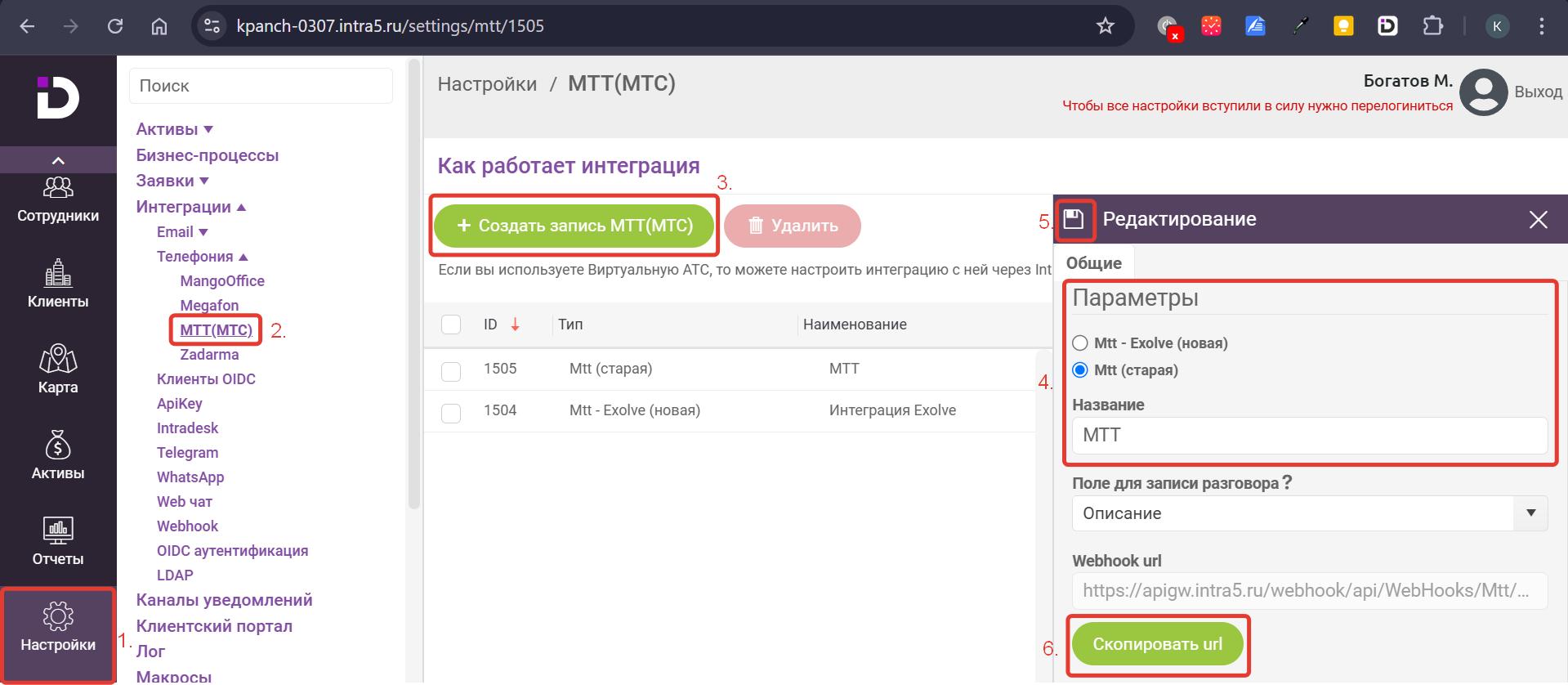The width and height of the screenshot is (1568, 685).
Task: Select Mtt - Exolve (новая) radio option
Action: (x=1080, y=343)
